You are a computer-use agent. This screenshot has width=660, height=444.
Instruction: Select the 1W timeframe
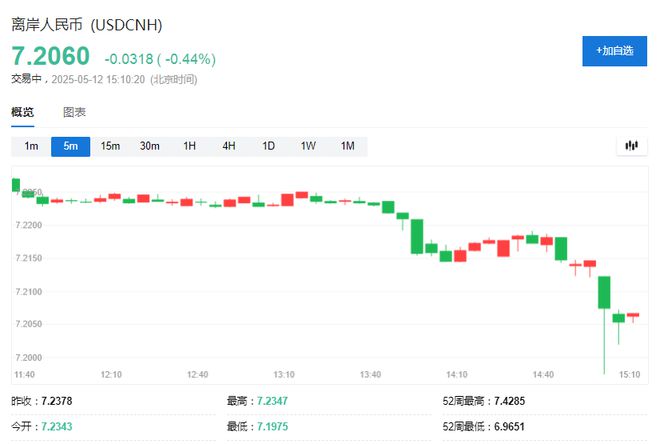[x=308, y=146]
